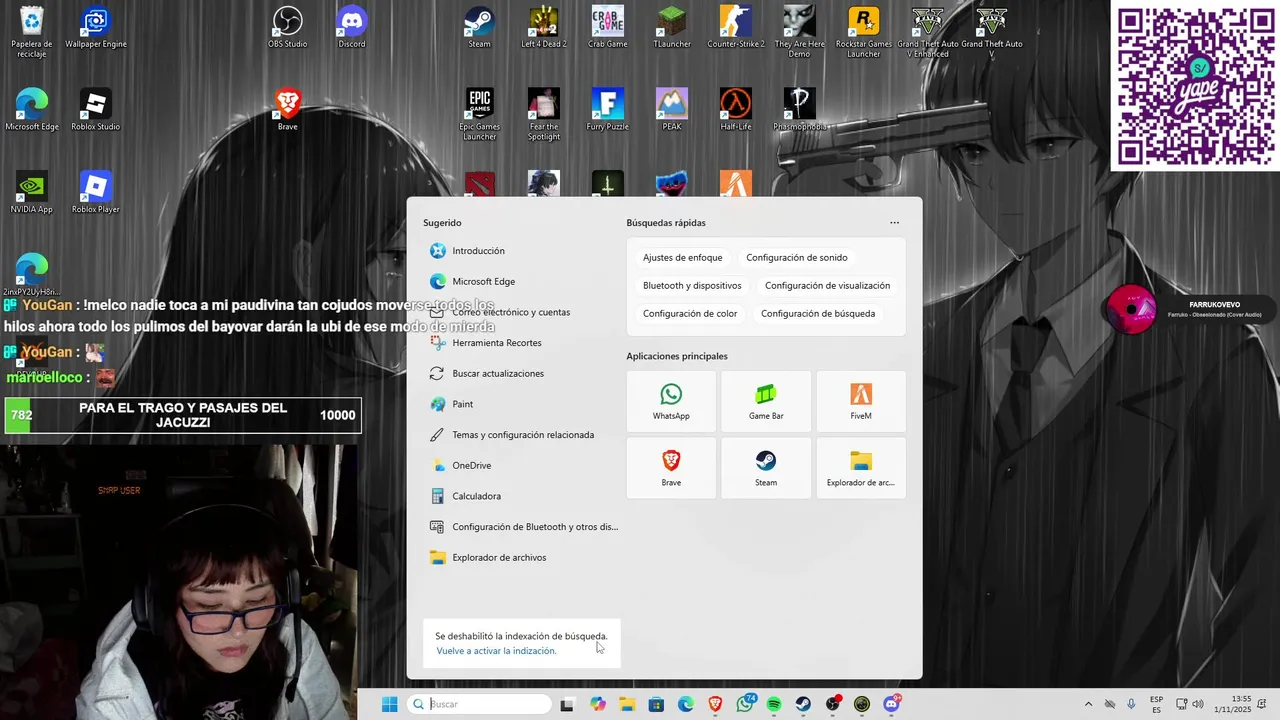
Task: Open Steam tile in Aplicaciones principales
Action: (x=766, y=467)
